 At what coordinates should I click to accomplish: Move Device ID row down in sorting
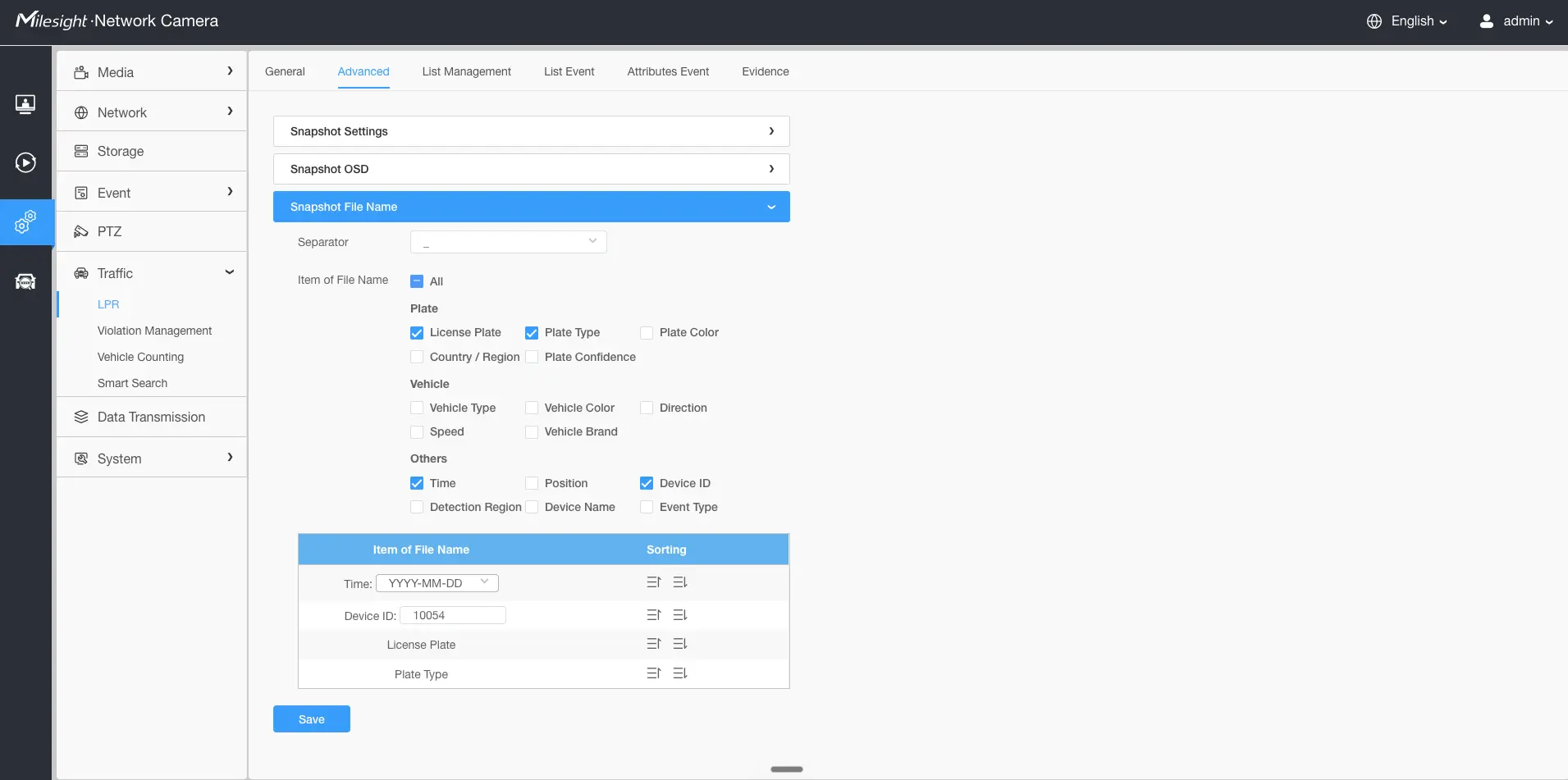point(680,615)
